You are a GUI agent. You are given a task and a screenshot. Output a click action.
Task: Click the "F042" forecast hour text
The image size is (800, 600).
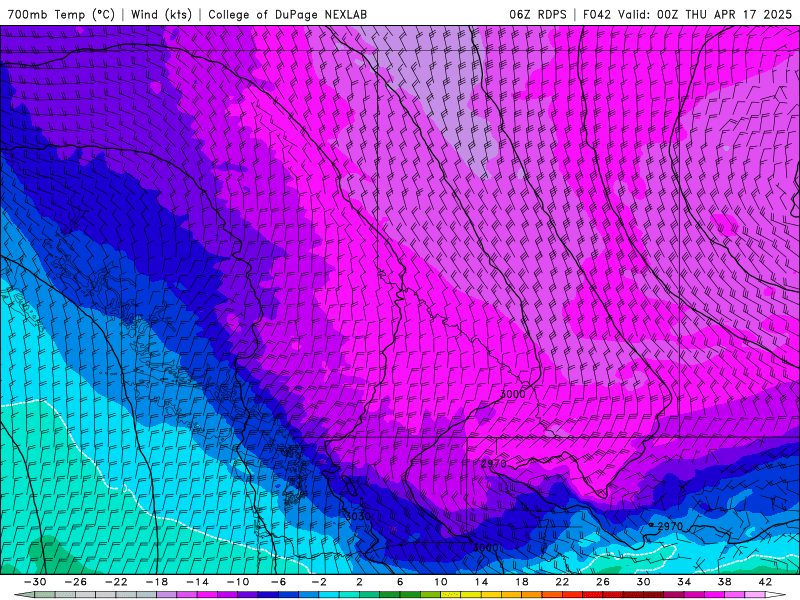click(x=596, y=14)
